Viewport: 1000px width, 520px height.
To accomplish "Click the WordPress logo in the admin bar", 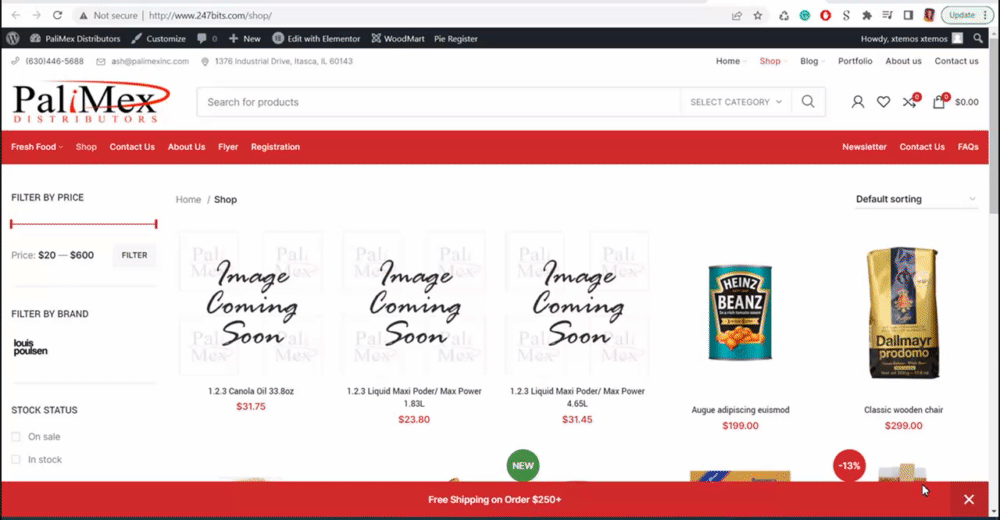I will (x=13, y=38).
